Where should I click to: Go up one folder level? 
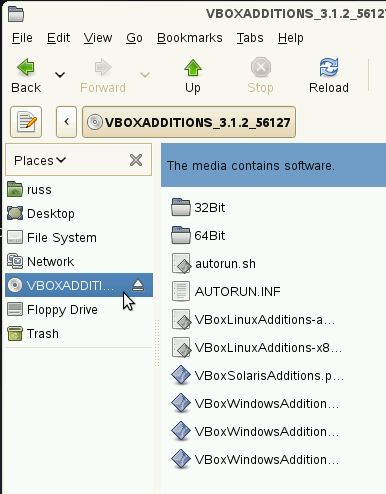[x=193, y=76]
